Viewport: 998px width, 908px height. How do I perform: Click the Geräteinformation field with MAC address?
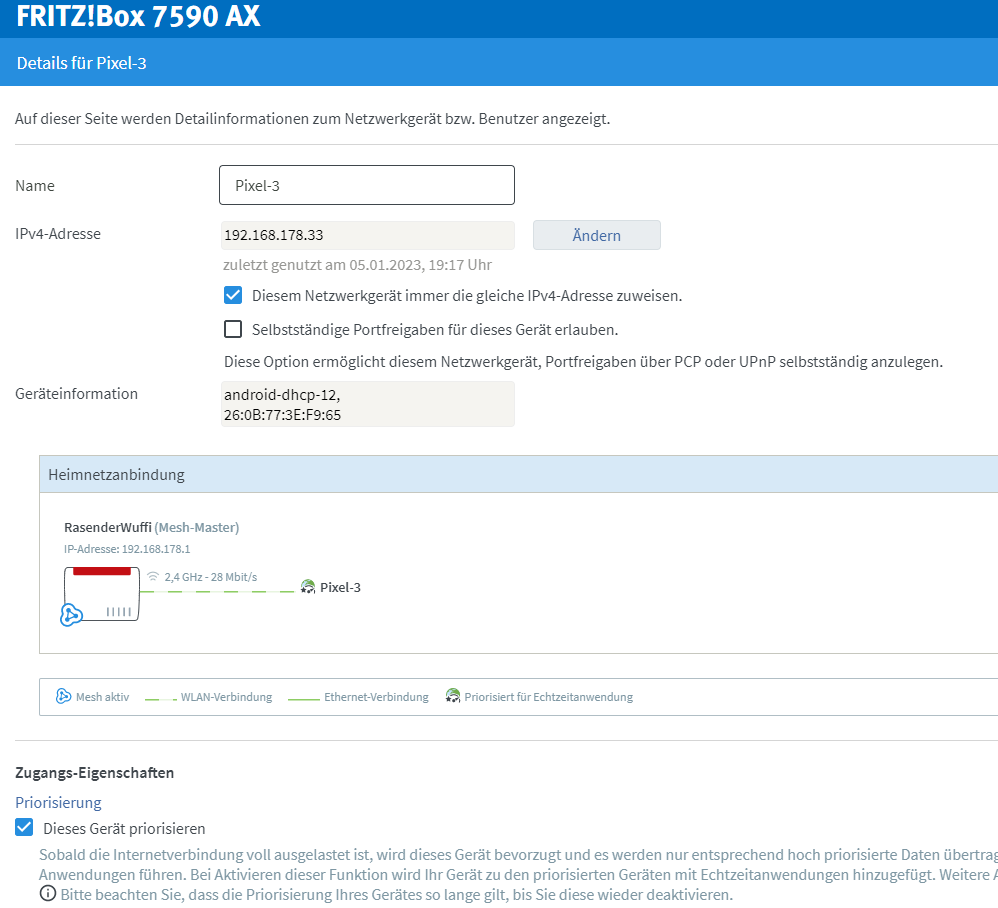(x=367, y=404)
